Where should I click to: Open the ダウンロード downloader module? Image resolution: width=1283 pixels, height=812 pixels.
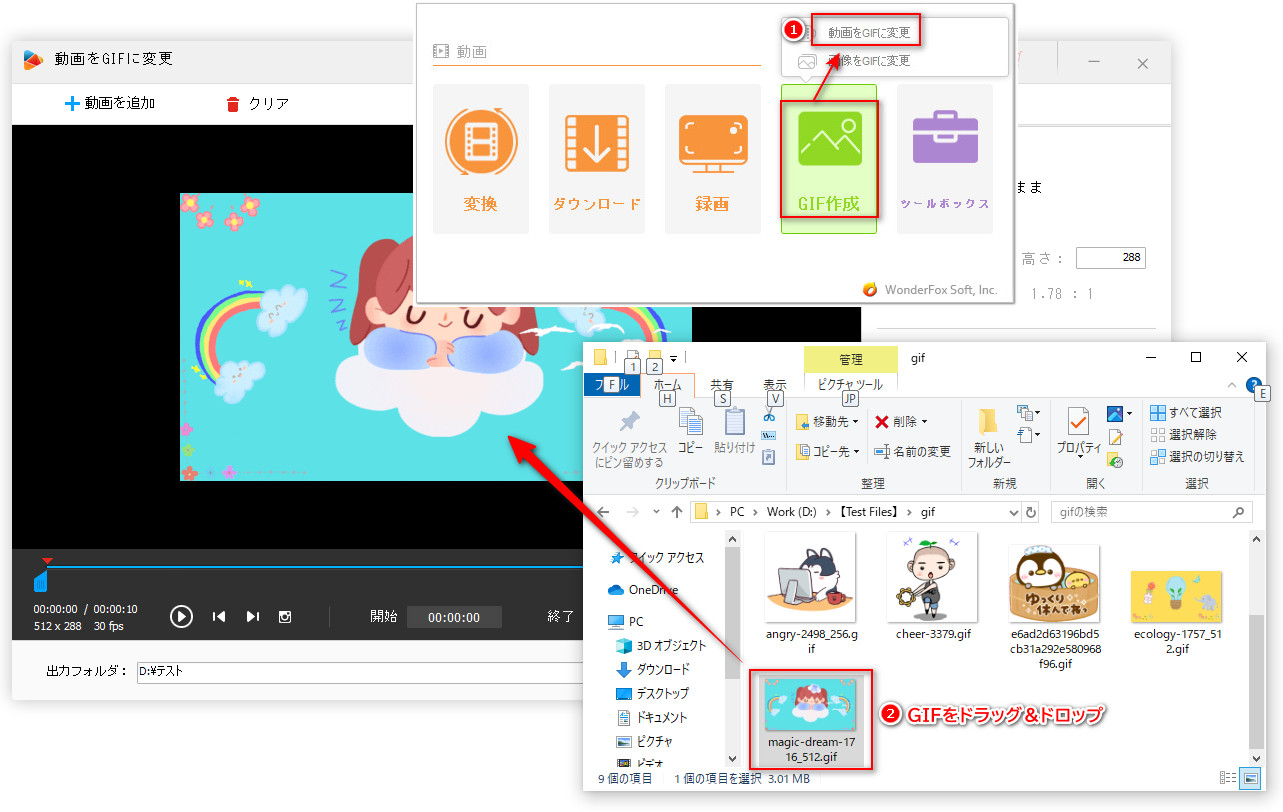click(x=597, y=159)
